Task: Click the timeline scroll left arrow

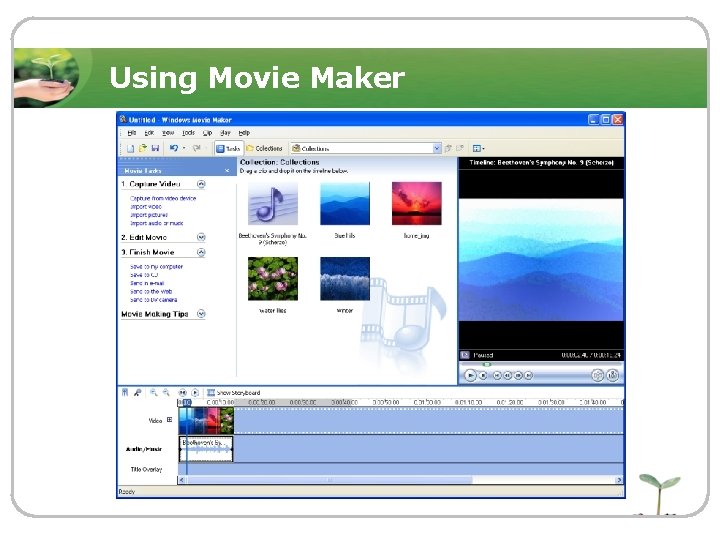Action: tap(182, 480)
